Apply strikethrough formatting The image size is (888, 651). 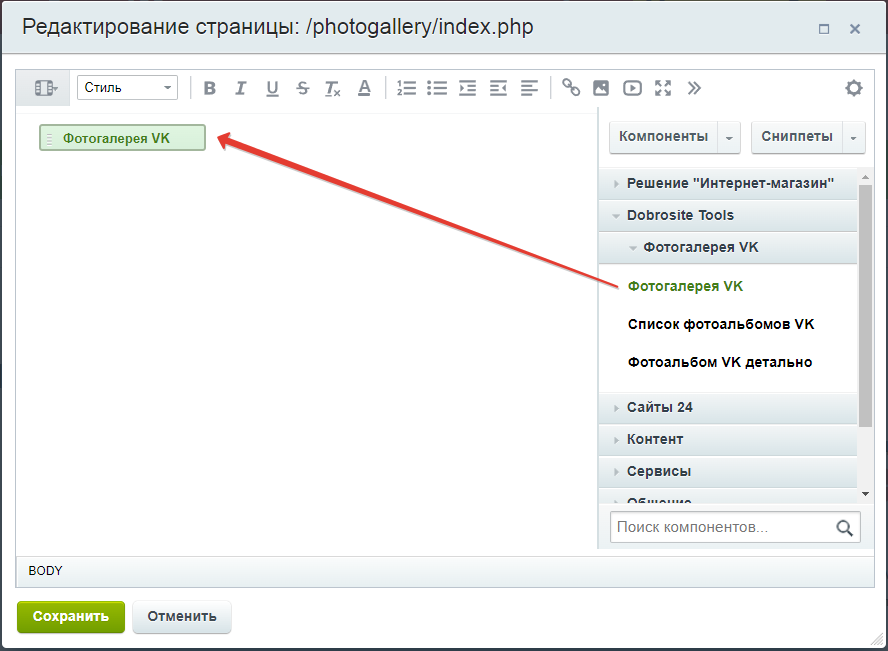[x=303, y=88]
